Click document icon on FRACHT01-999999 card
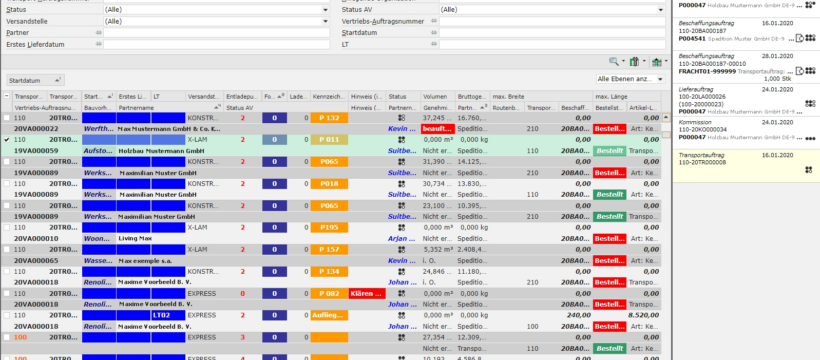Screen dimensions: 820x360 pos(799,71)
